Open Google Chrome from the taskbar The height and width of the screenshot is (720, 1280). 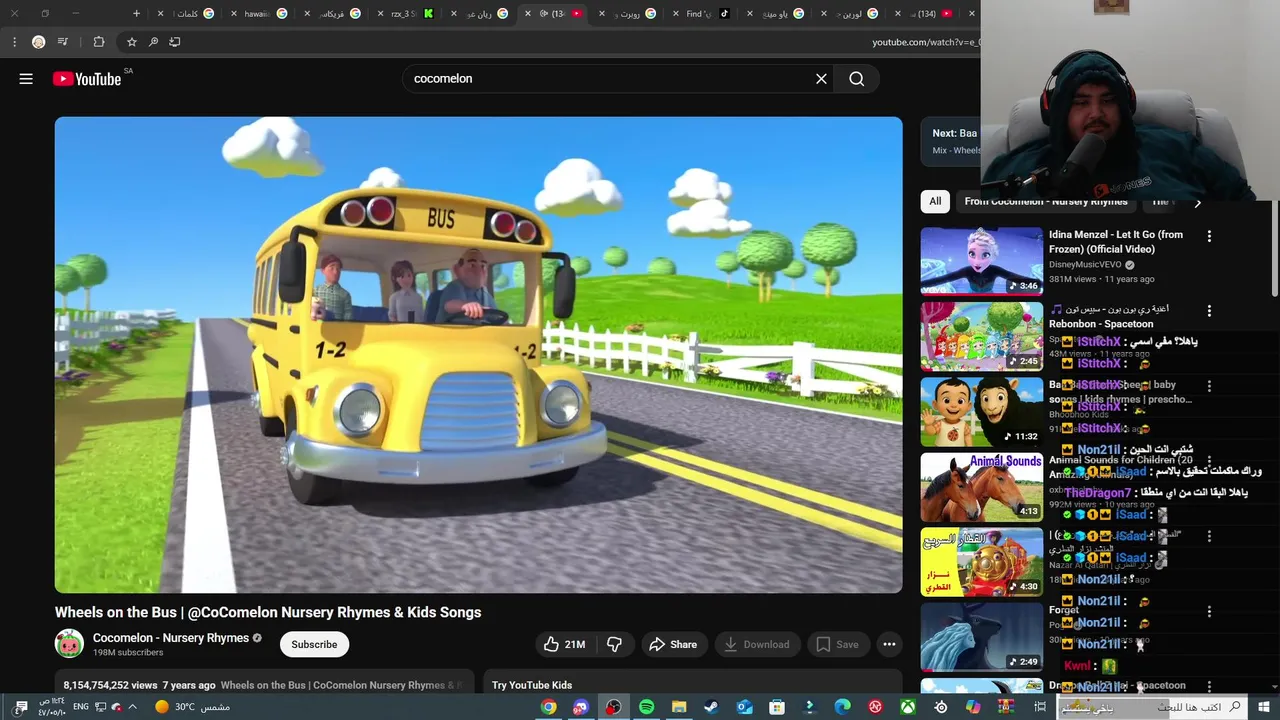coord(548,707)
